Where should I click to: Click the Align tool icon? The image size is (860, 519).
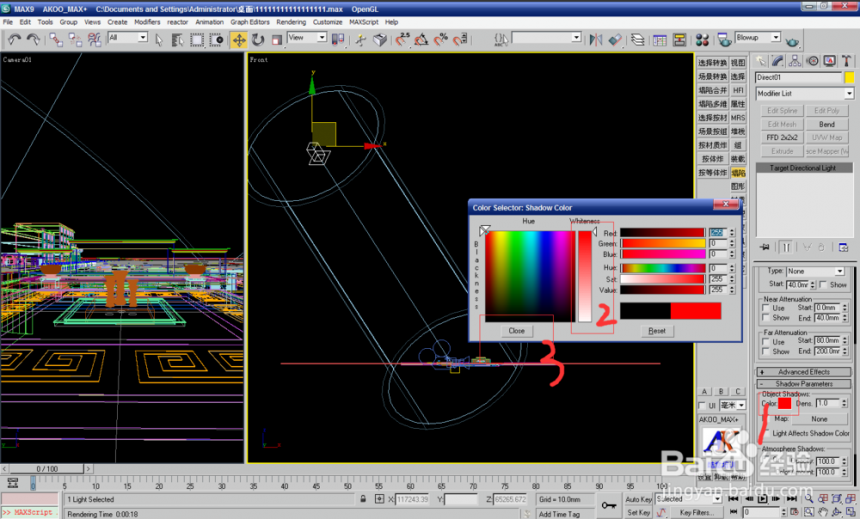(x=615, y=40)
